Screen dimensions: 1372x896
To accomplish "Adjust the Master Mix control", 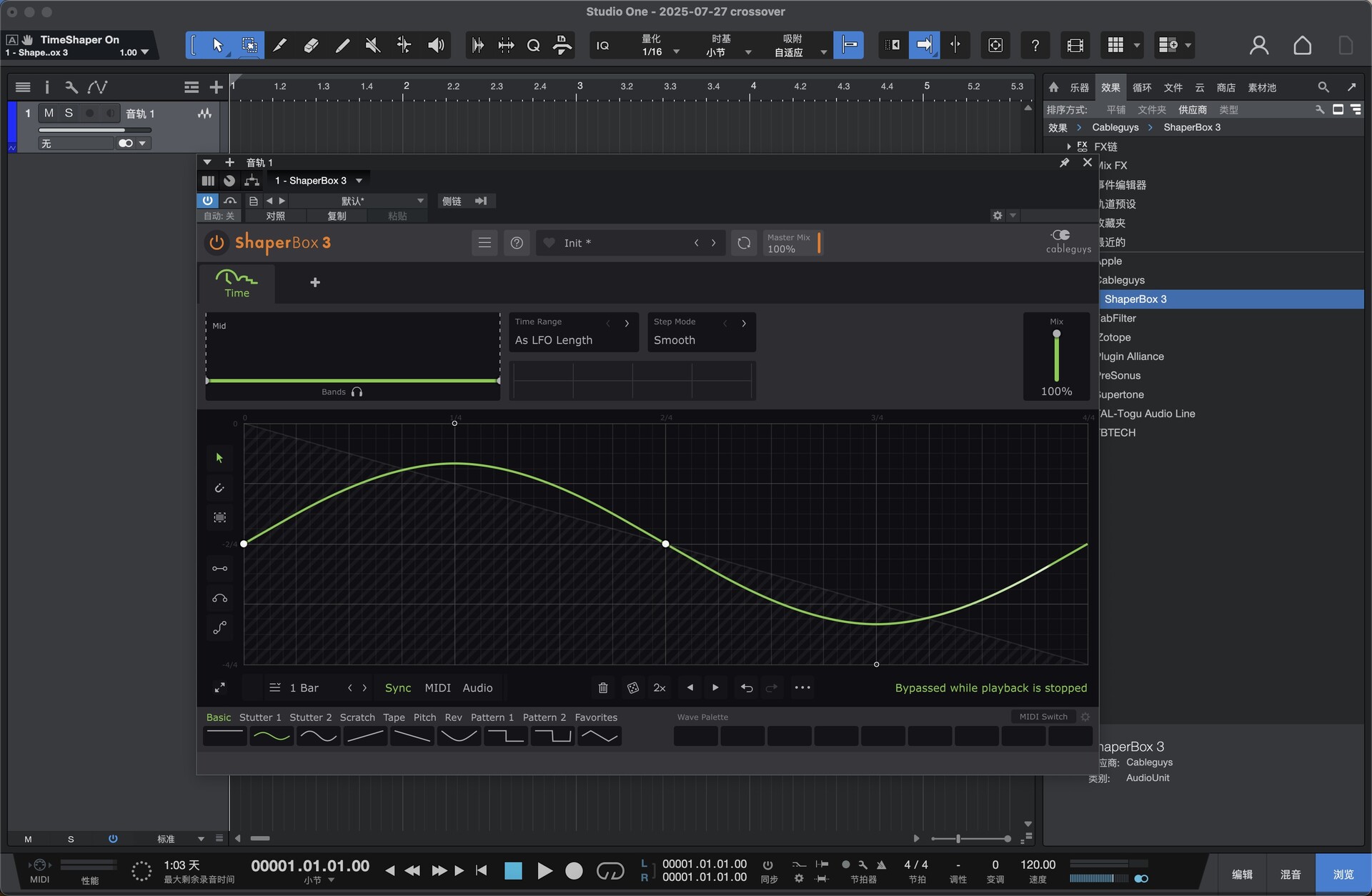I will point(792,243).
